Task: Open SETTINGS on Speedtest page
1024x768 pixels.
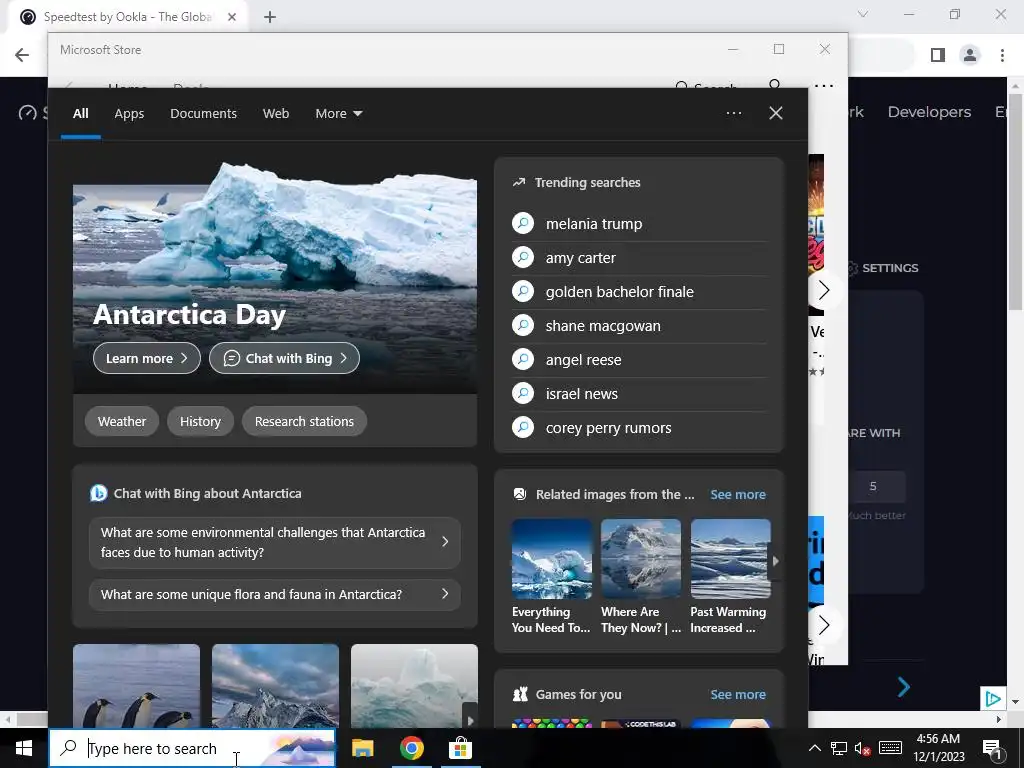Action: (882, 268)
